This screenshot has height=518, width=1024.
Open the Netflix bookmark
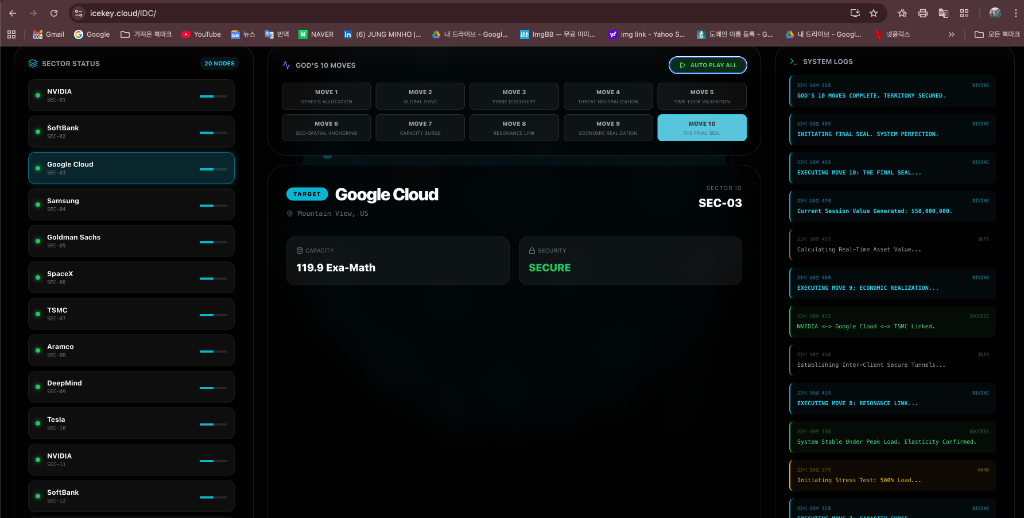tap(893, 34)
